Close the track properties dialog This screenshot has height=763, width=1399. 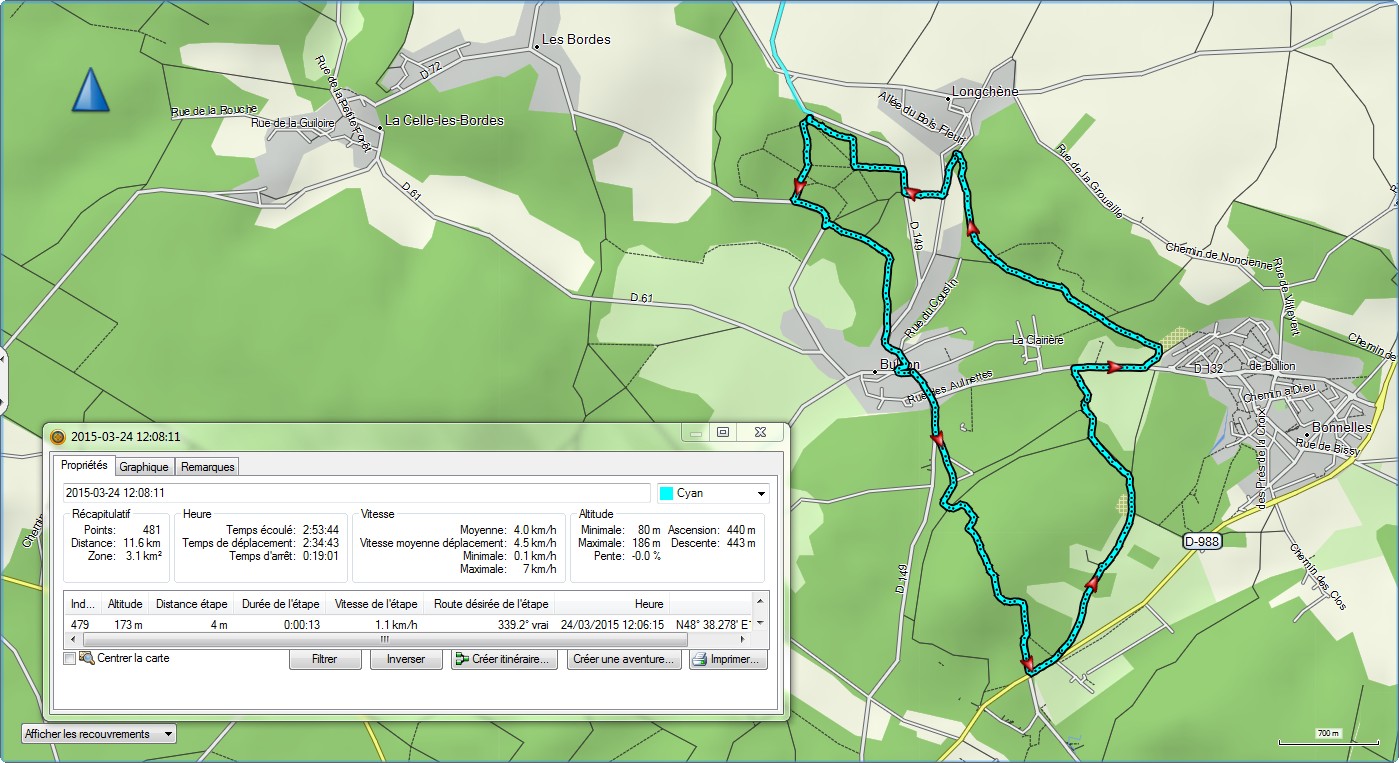pos(760,432)
